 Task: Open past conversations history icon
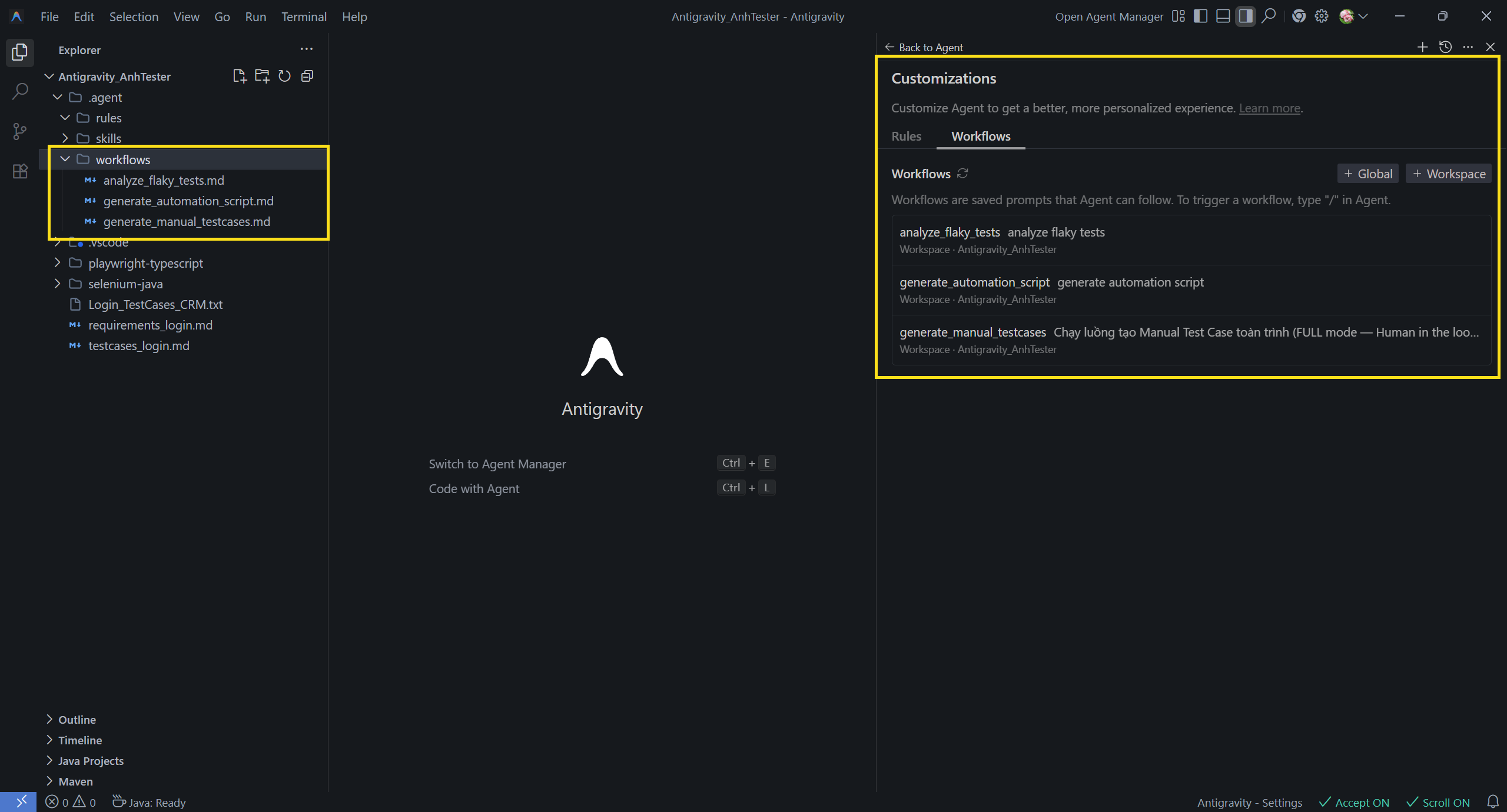click(x=1445, y=47)
